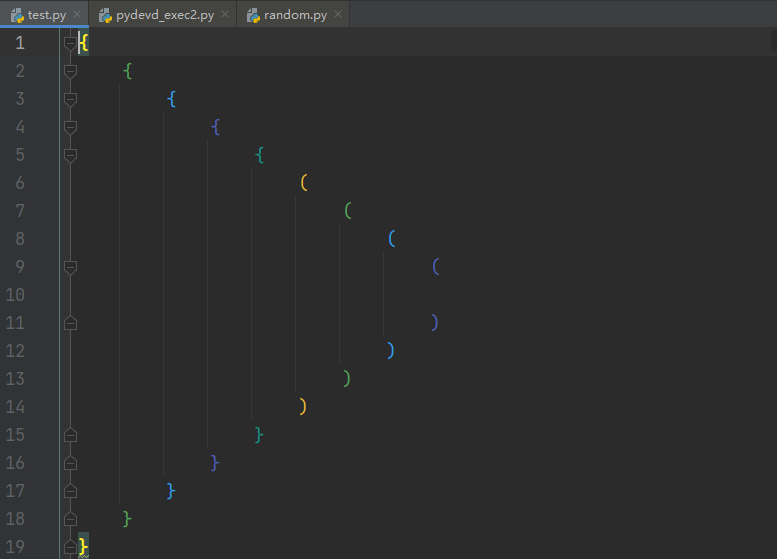Collapse the fold region starting at line 3
The image size is (777, 559).
point(70,99)
